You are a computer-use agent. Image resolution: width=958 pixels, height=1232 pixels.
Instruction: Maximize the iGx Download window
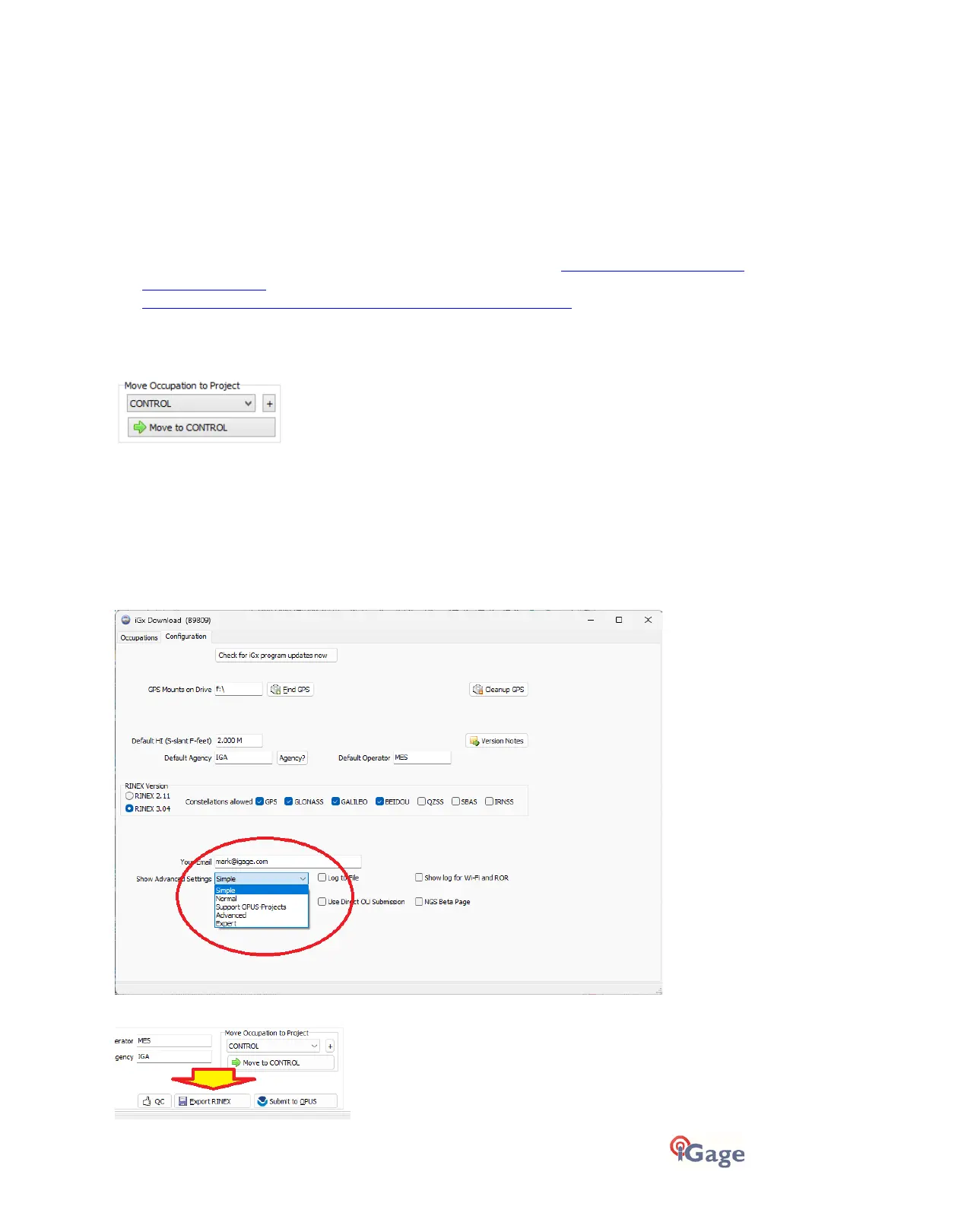[x=619, y=620]
